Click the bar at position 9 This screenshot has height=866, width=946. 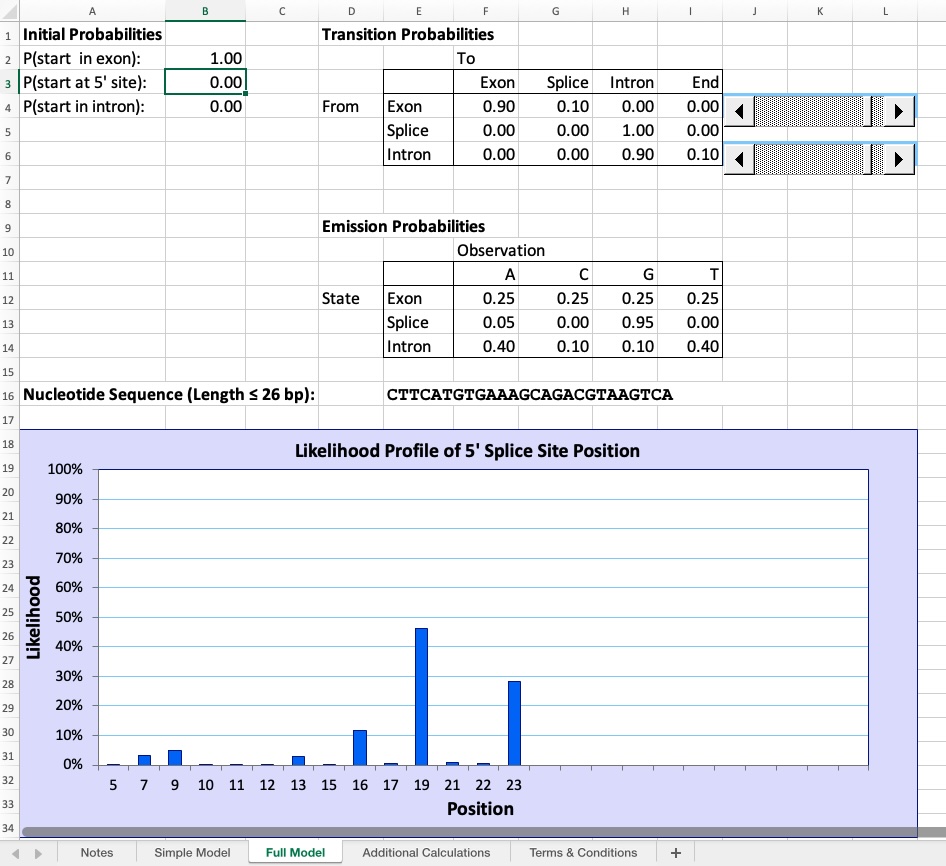click(x=175, y=757)
